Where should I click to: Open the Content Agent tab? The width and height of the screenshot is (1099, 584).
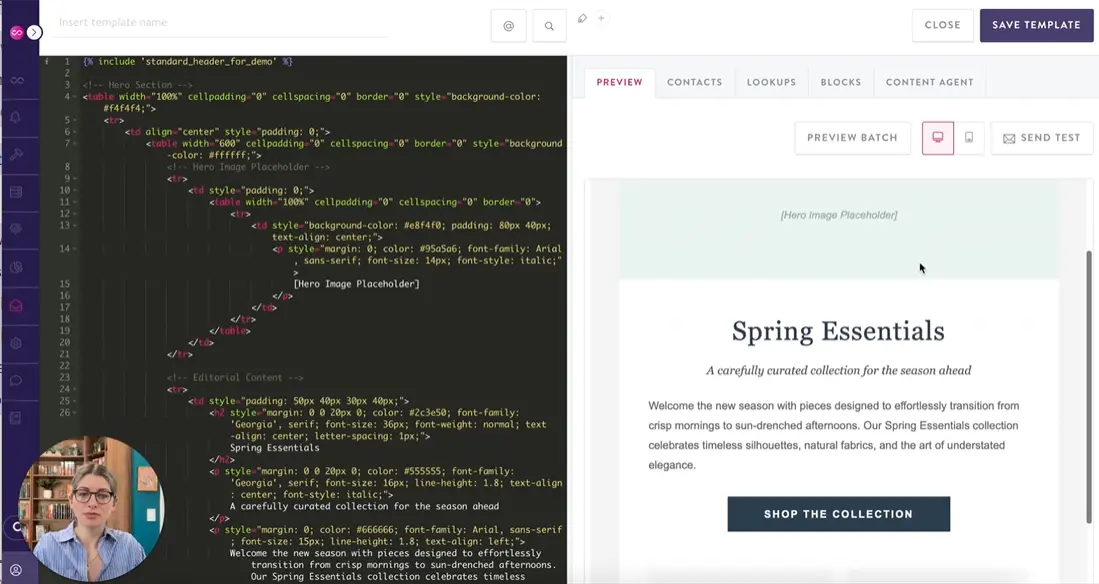929,83
